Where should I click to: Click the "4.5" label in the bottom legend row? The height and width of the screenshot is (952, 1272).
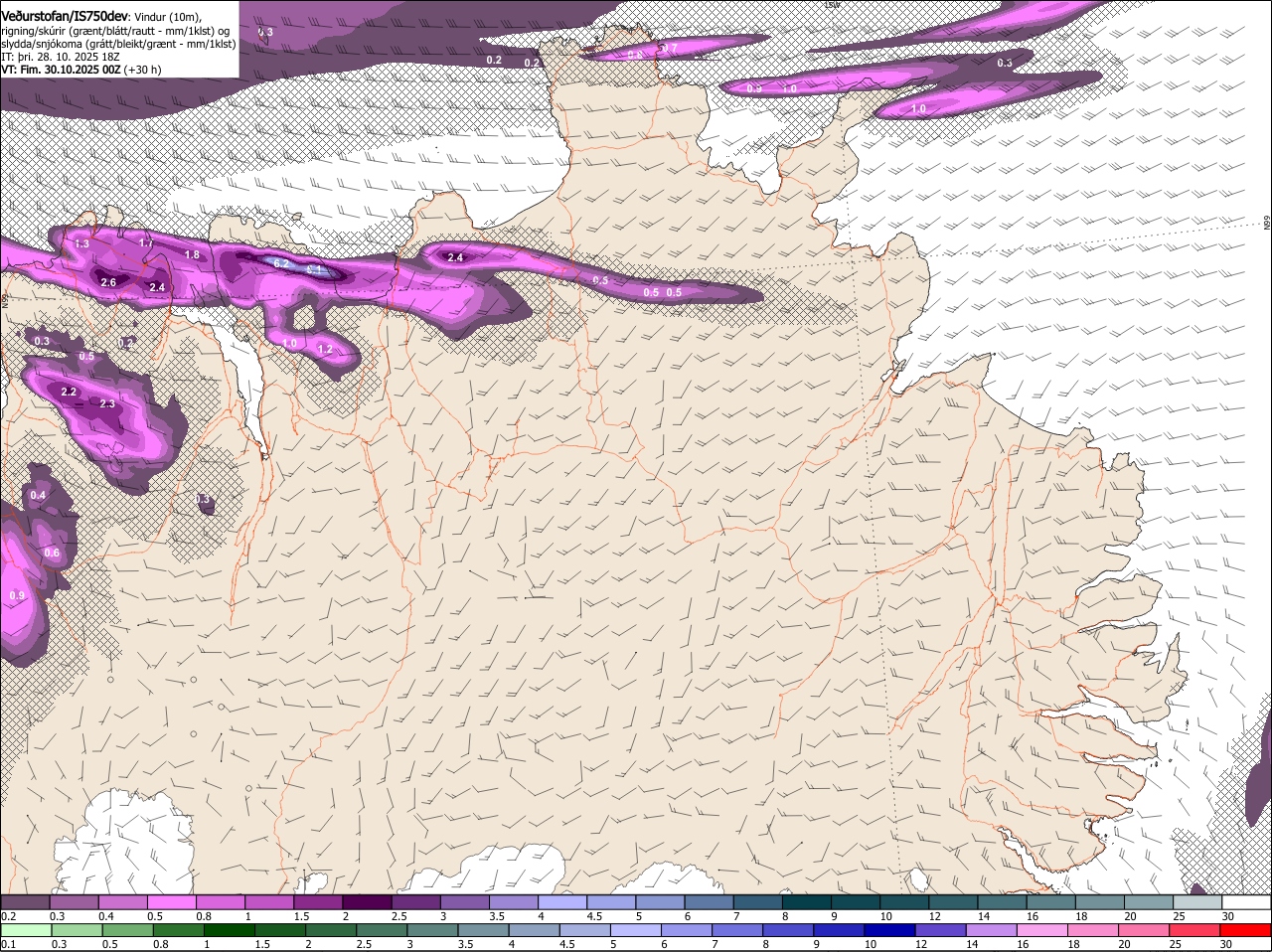[567, 944]
